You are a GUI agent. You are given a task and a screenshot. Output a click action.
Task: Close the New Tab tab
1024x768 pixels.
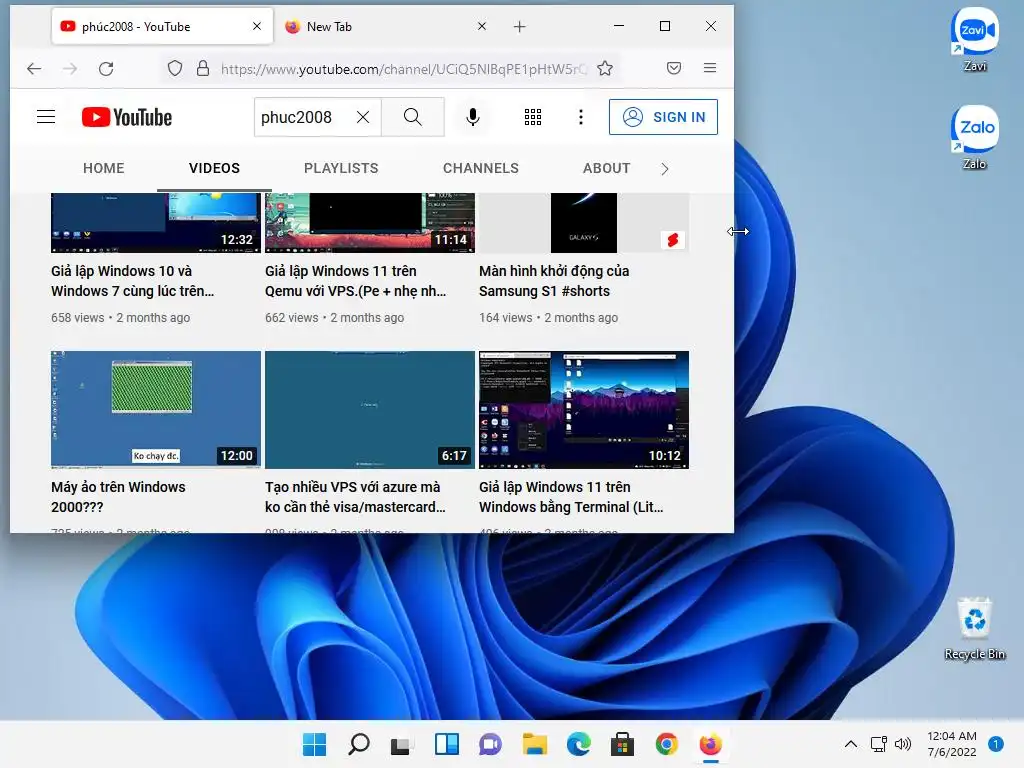click(481, 26)
